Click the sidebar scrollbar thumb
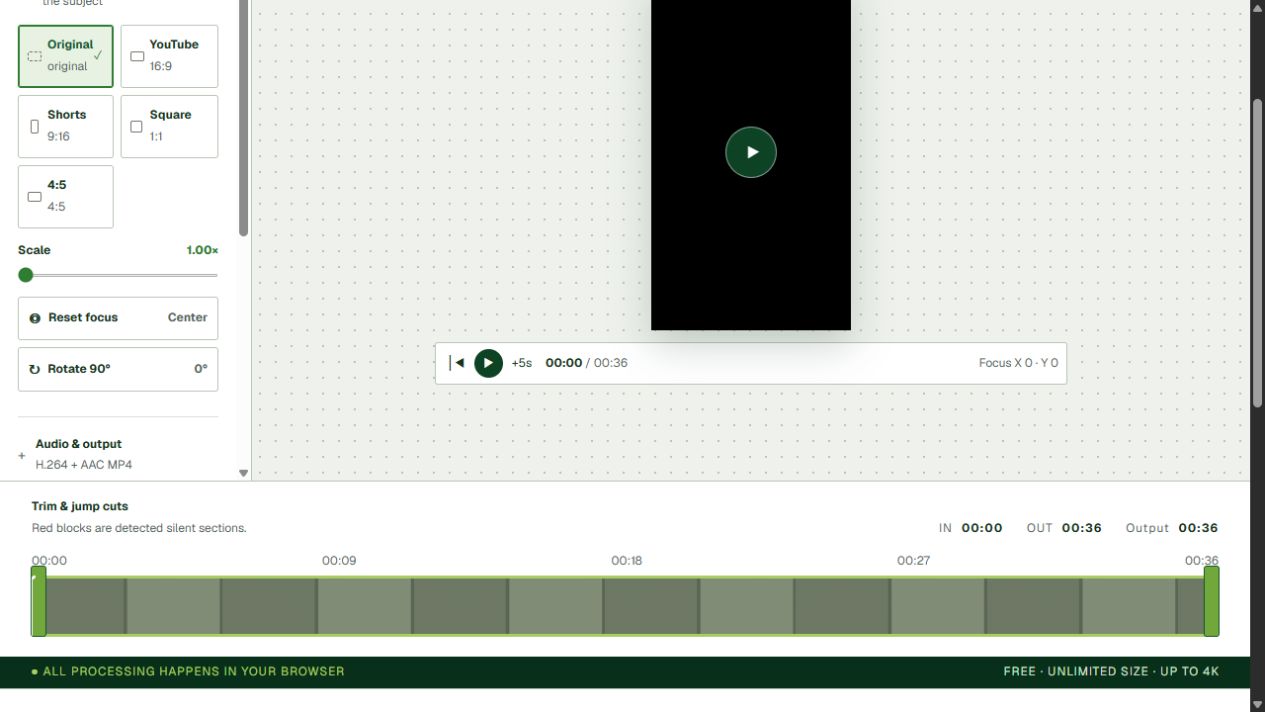This screenshot has height=712, width=1265. [243, 118]
